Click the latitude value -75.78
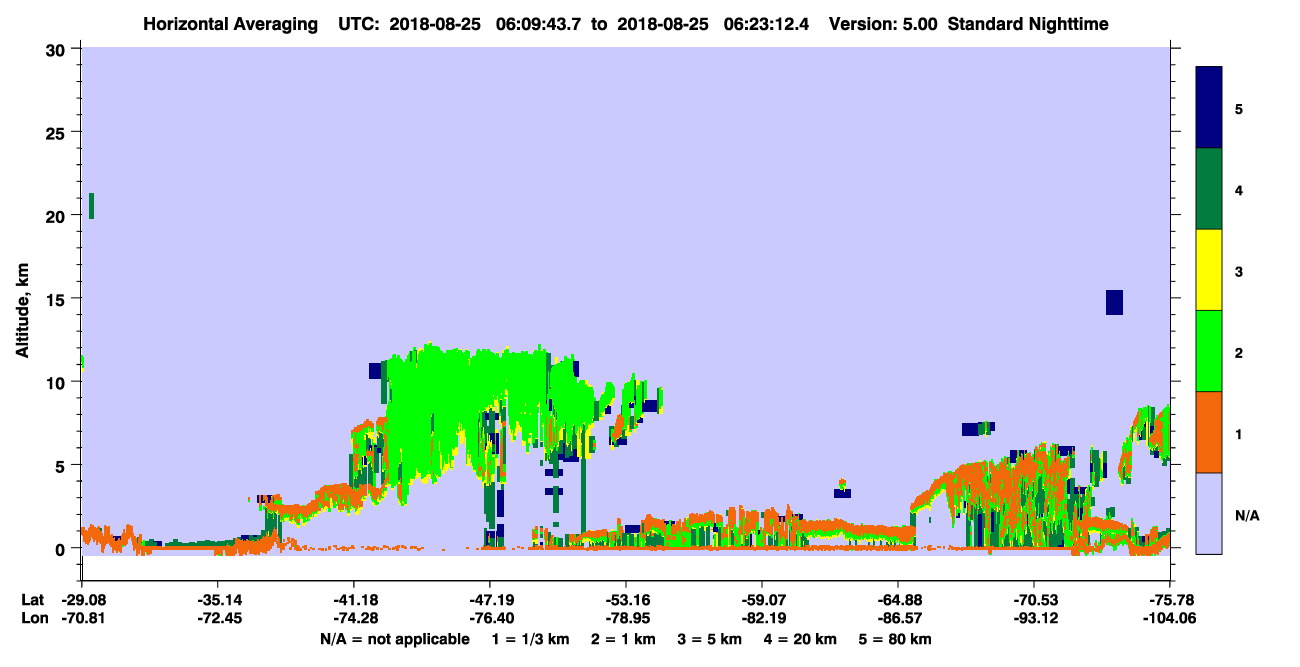This screenshot has height=667, width=1300. click(x=1170, y=600)
